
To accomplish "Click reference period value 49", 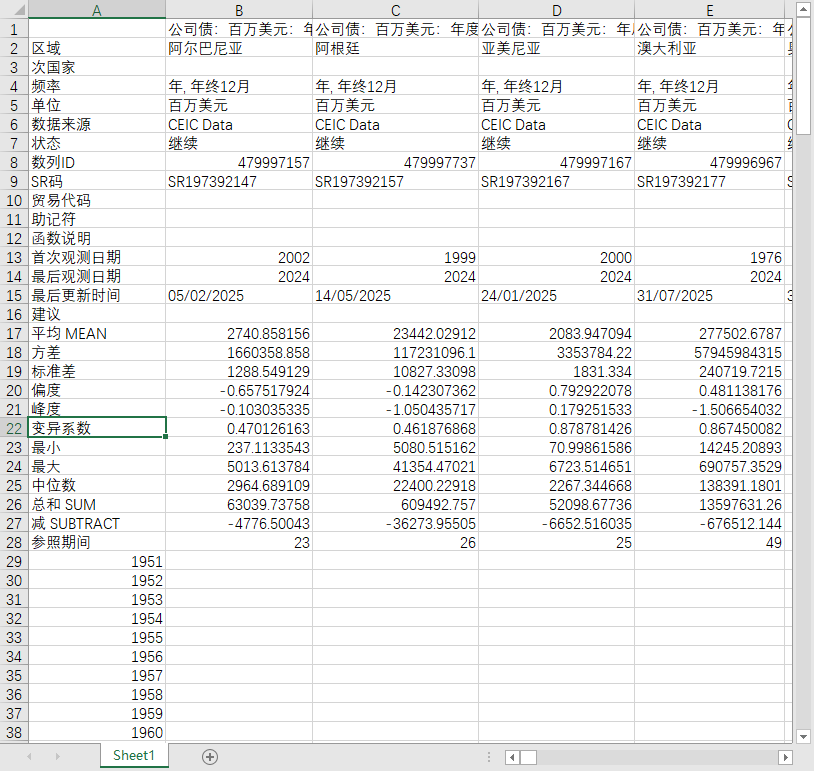I will (710, 543).
